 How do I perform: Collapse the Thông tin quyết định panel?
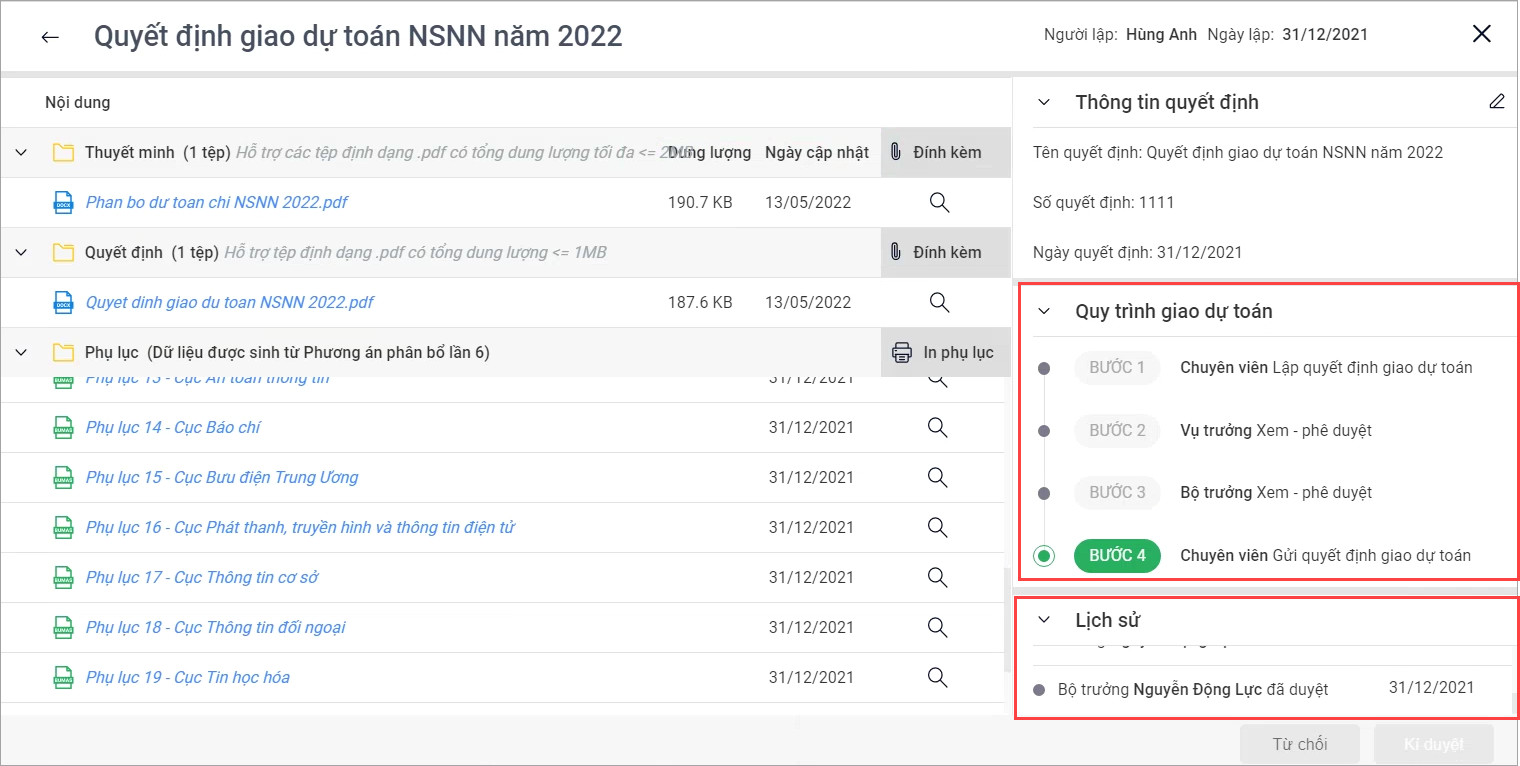point(1044,102)
